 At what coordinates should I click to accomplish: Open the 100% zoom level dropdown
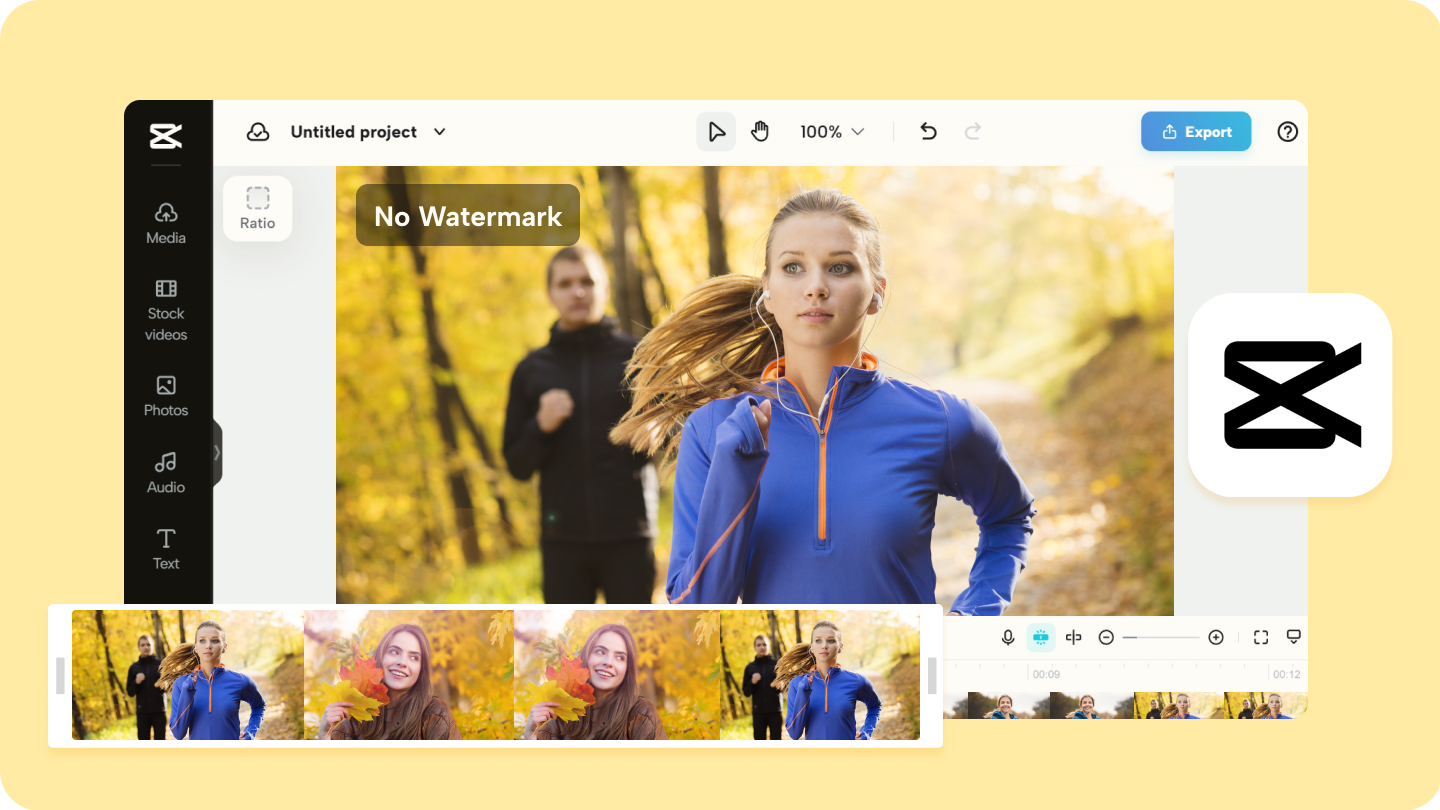[832, 132]
